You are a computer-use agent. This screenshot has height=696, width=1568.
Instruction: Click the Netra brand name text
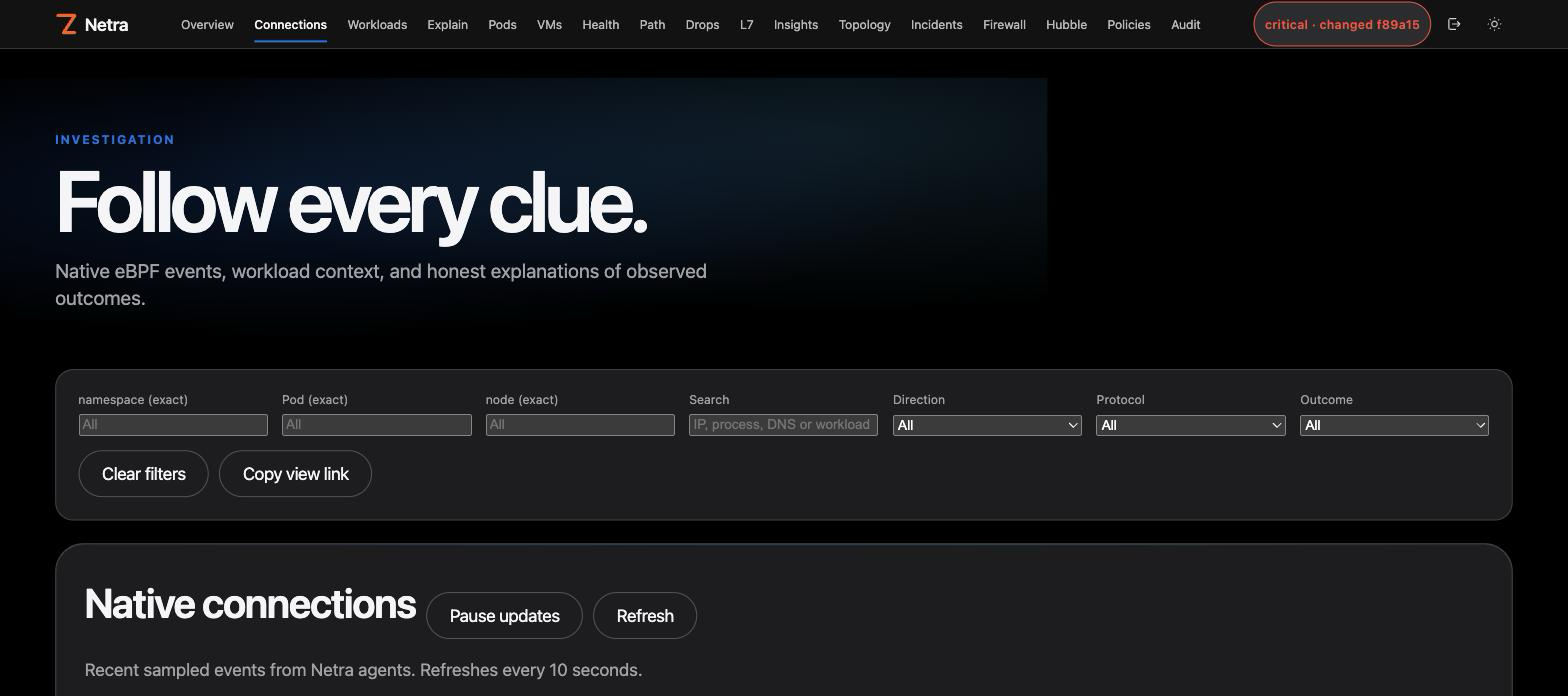click(106, 25)
